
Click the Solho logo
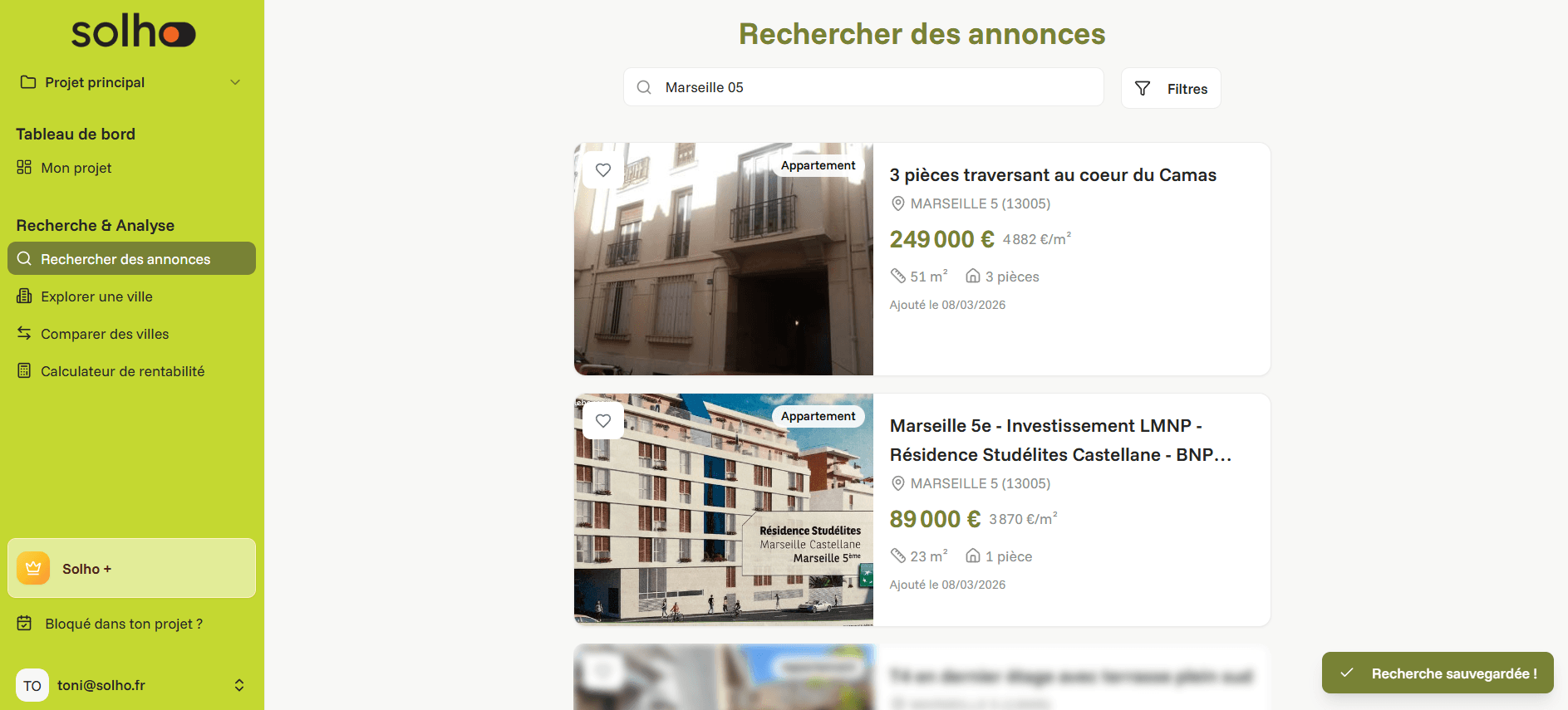[133, 32]
